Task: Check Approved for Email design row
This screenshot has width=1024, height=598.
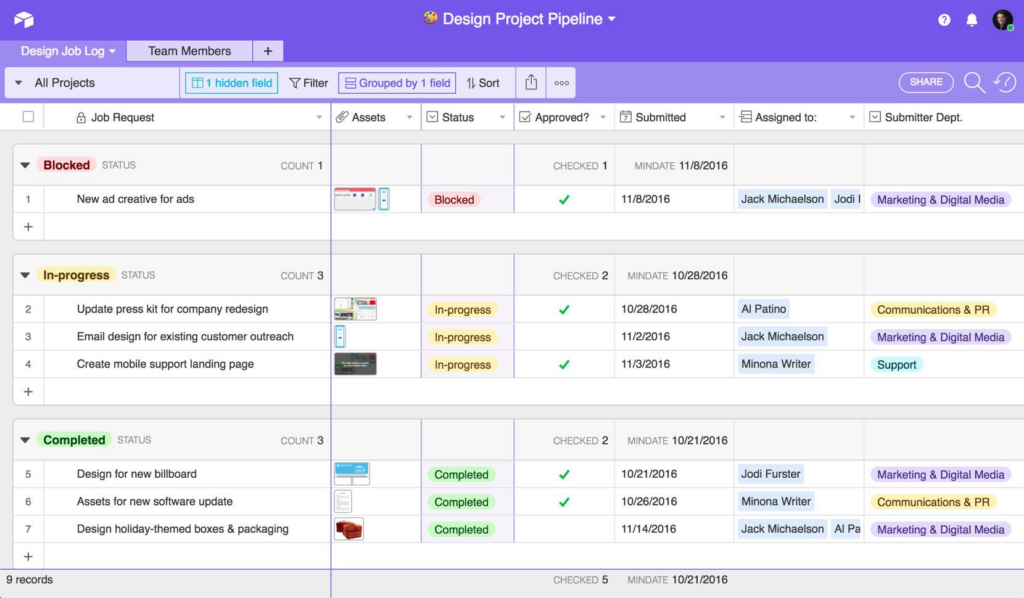Action: point(564,337)
